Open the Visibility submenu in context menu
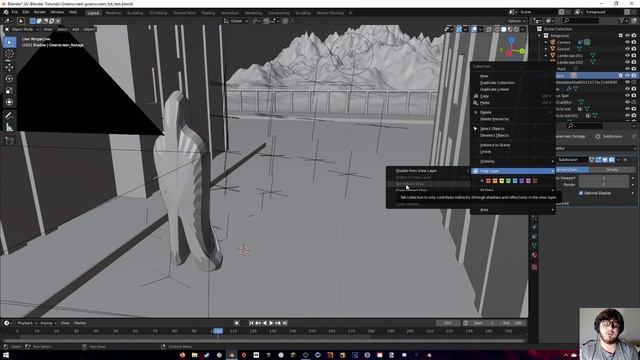This screenshot has width=640, height=360. click(x=513, y=161)
